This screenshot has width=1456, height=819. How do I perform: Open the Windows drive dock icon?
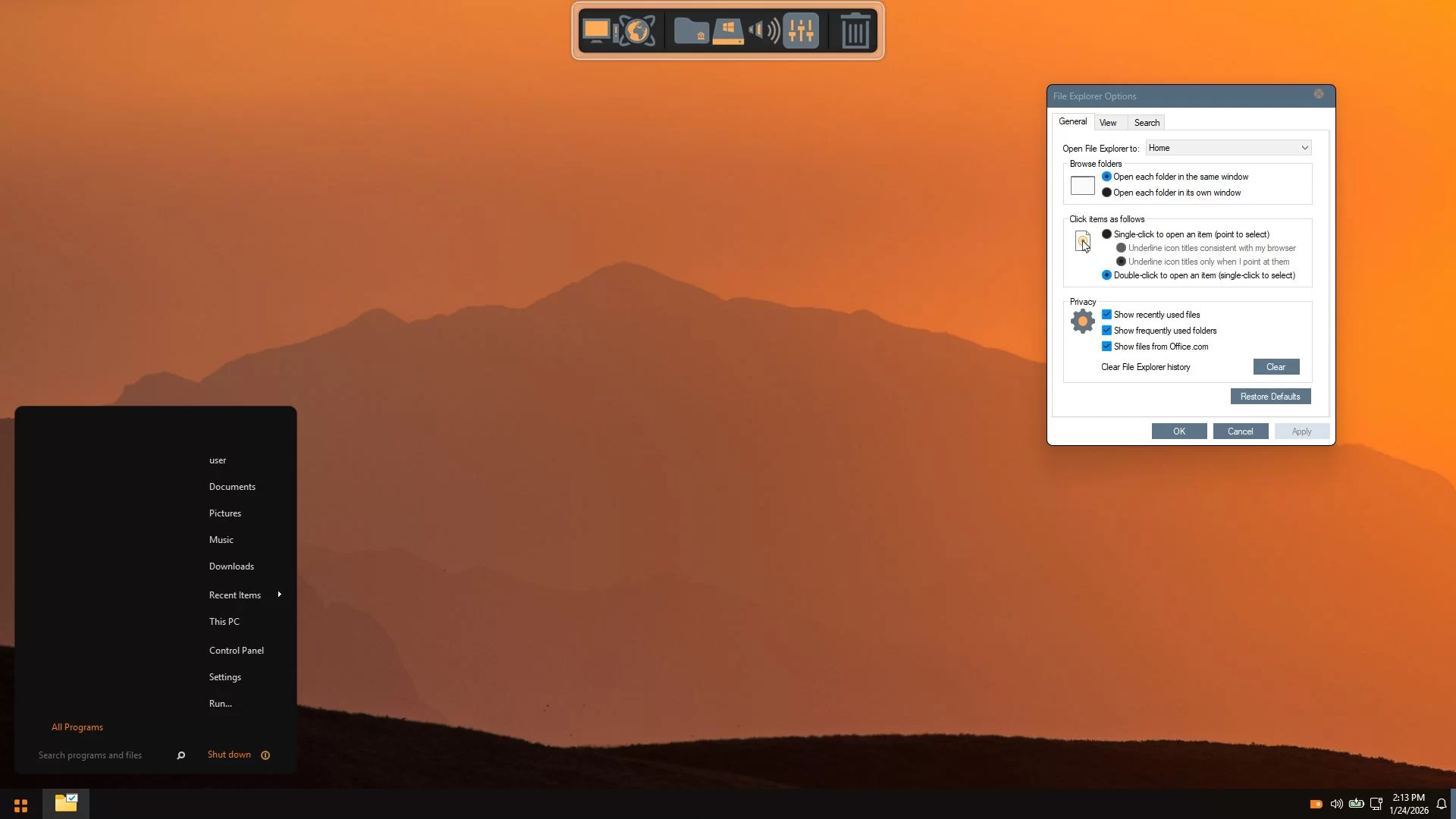(x=728, y=31)
